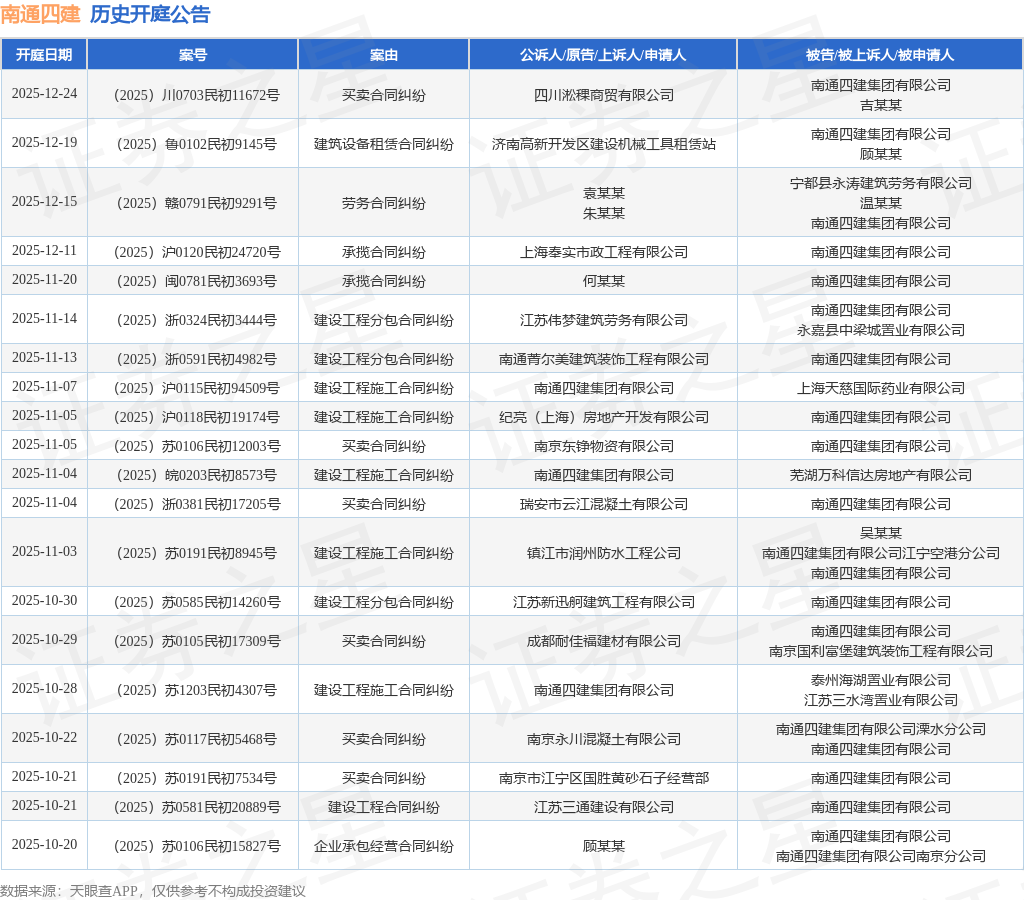Click plaintiff 成都耐佳福建材有限公司

click(603, 641)
